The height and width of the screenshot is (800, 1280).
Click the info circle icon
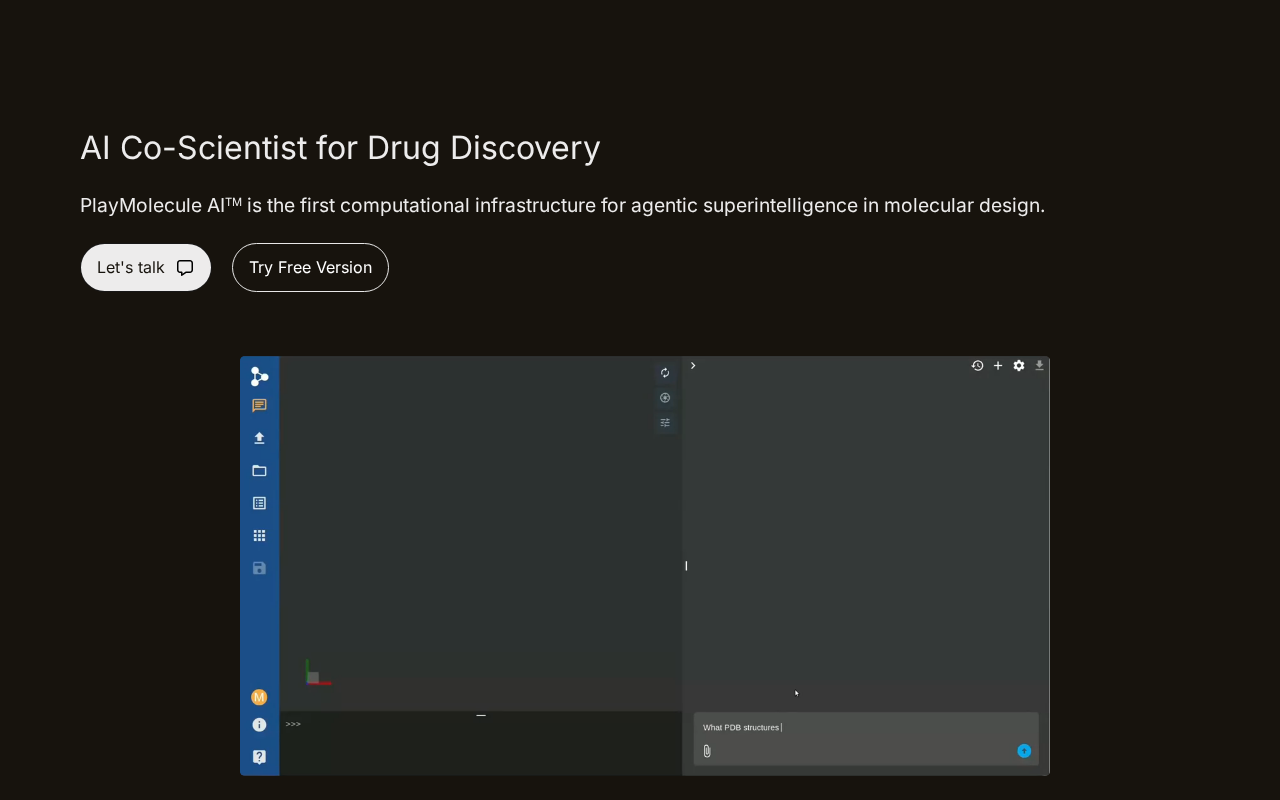(x=259, y=725)
